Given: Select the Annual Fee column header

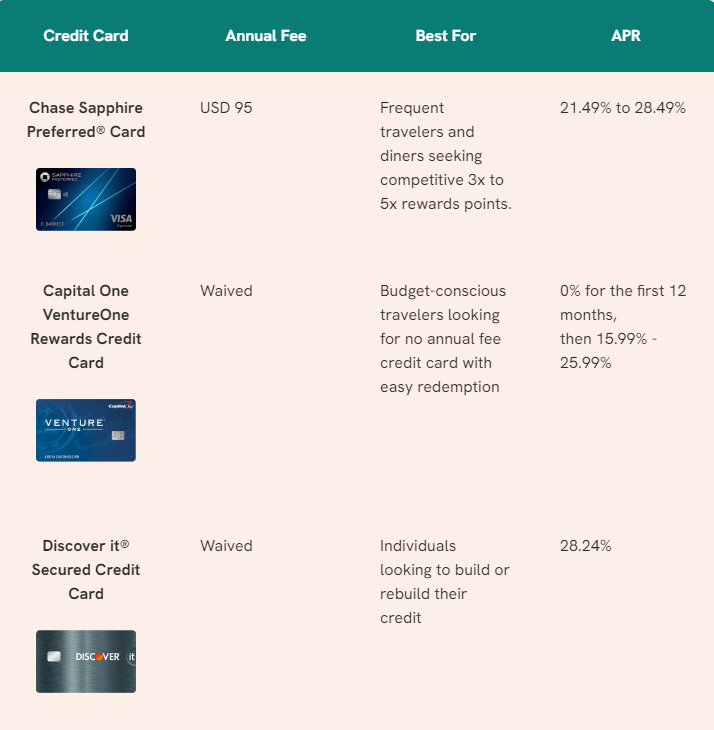Looking at the screenshot, I should pyautogui.click(x=266, y=36).
